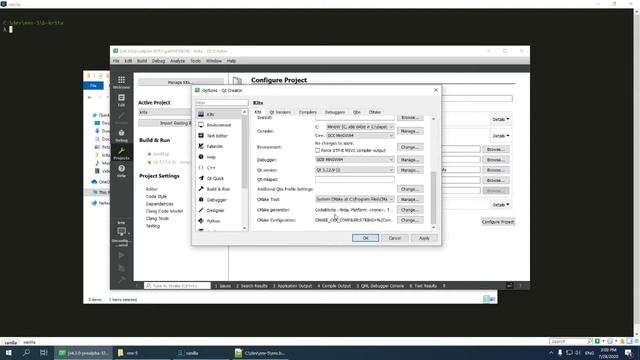Open the C compiler dropdown

tap(360, 127)
